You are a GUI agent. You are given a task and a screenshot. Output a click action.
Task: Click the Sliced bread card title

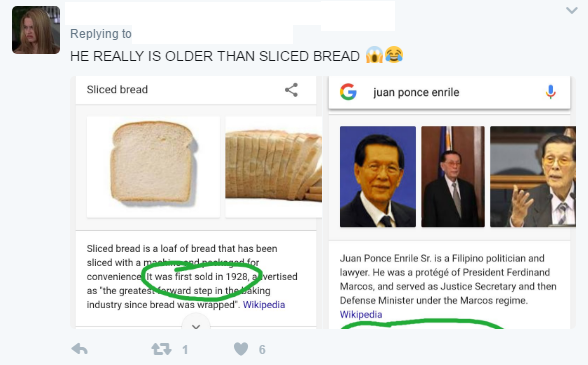[x=117, y=90]
